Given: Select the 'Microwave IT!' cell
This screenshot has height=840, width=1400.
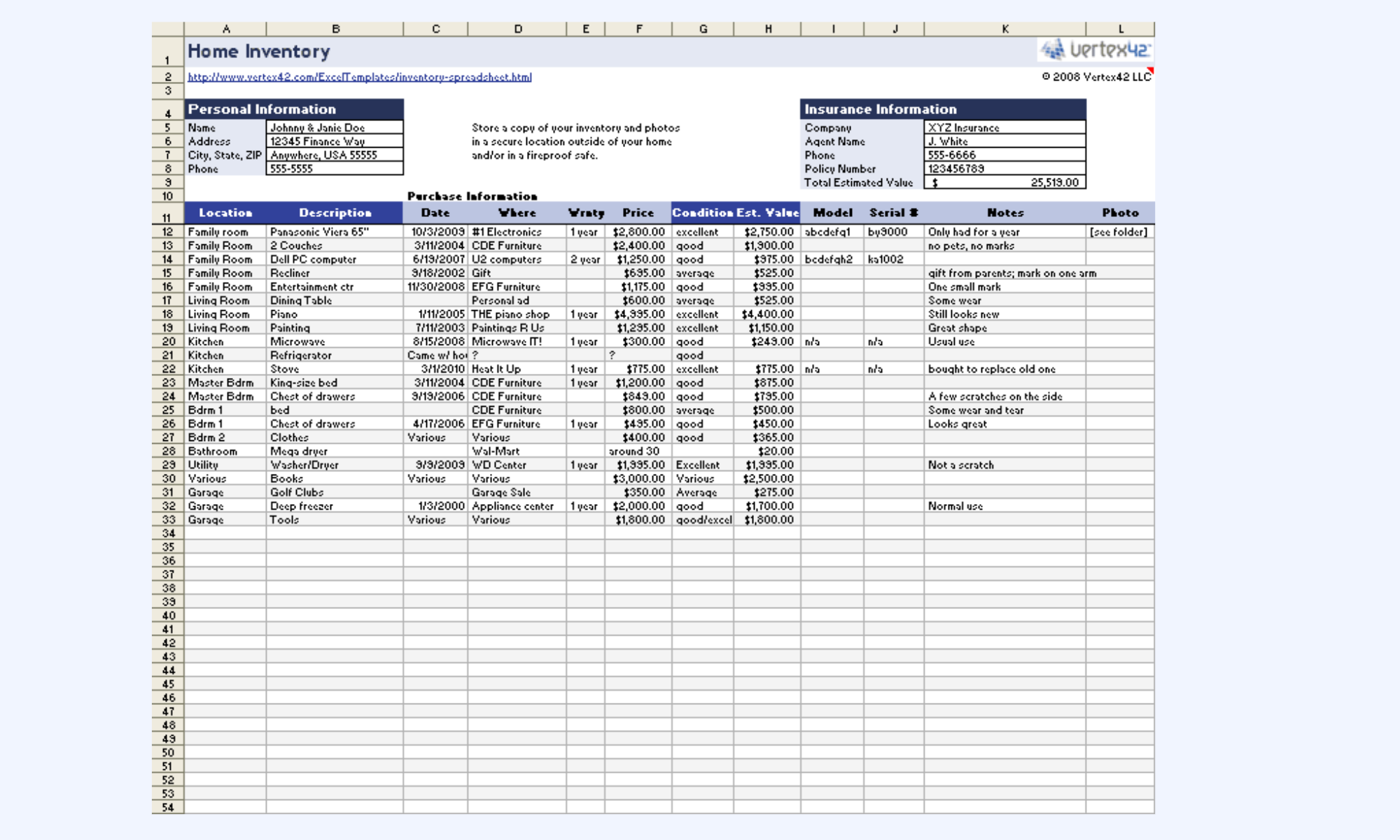Looking at the screenshot, I should [x=517, y=342].
